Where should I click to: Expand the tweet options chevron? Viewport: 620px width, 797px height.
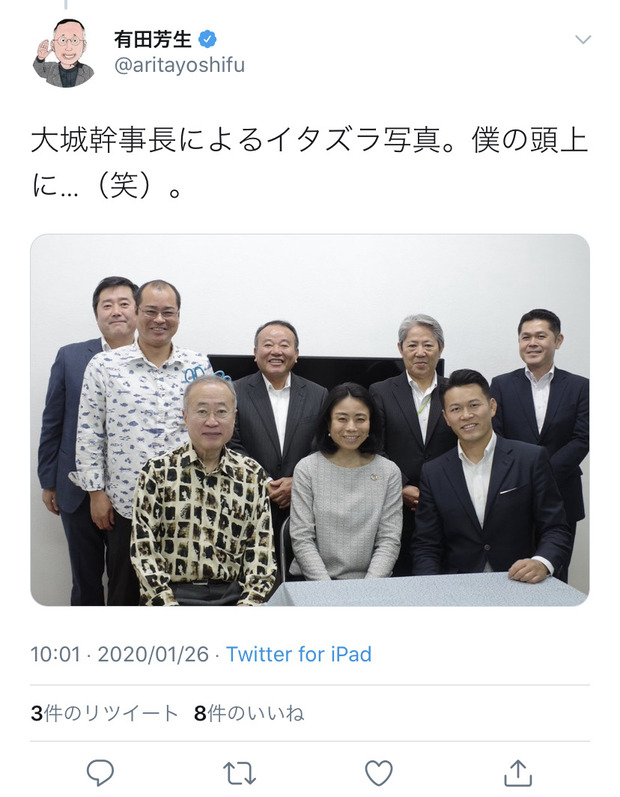(x=583, y=39)
